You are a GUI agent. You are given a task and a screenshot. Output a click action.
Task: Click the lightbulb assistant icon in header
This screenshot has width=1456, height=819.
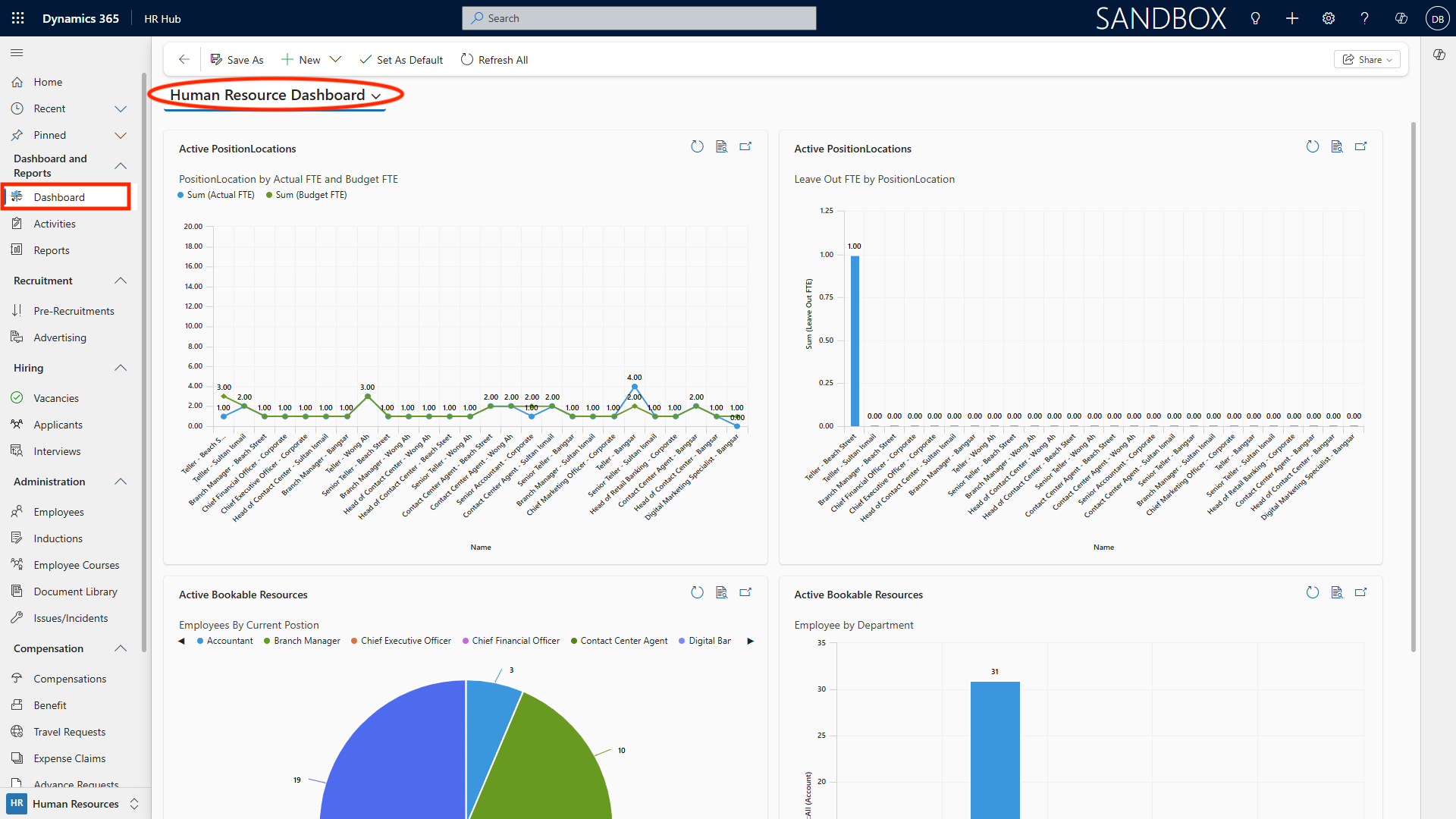click(1255, 18)
